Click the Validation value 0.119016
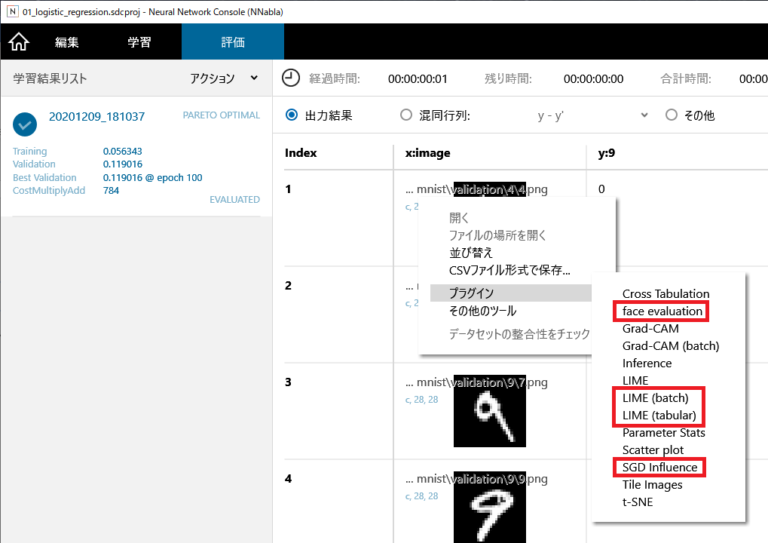The image size is (768, 543). (122, 164)
